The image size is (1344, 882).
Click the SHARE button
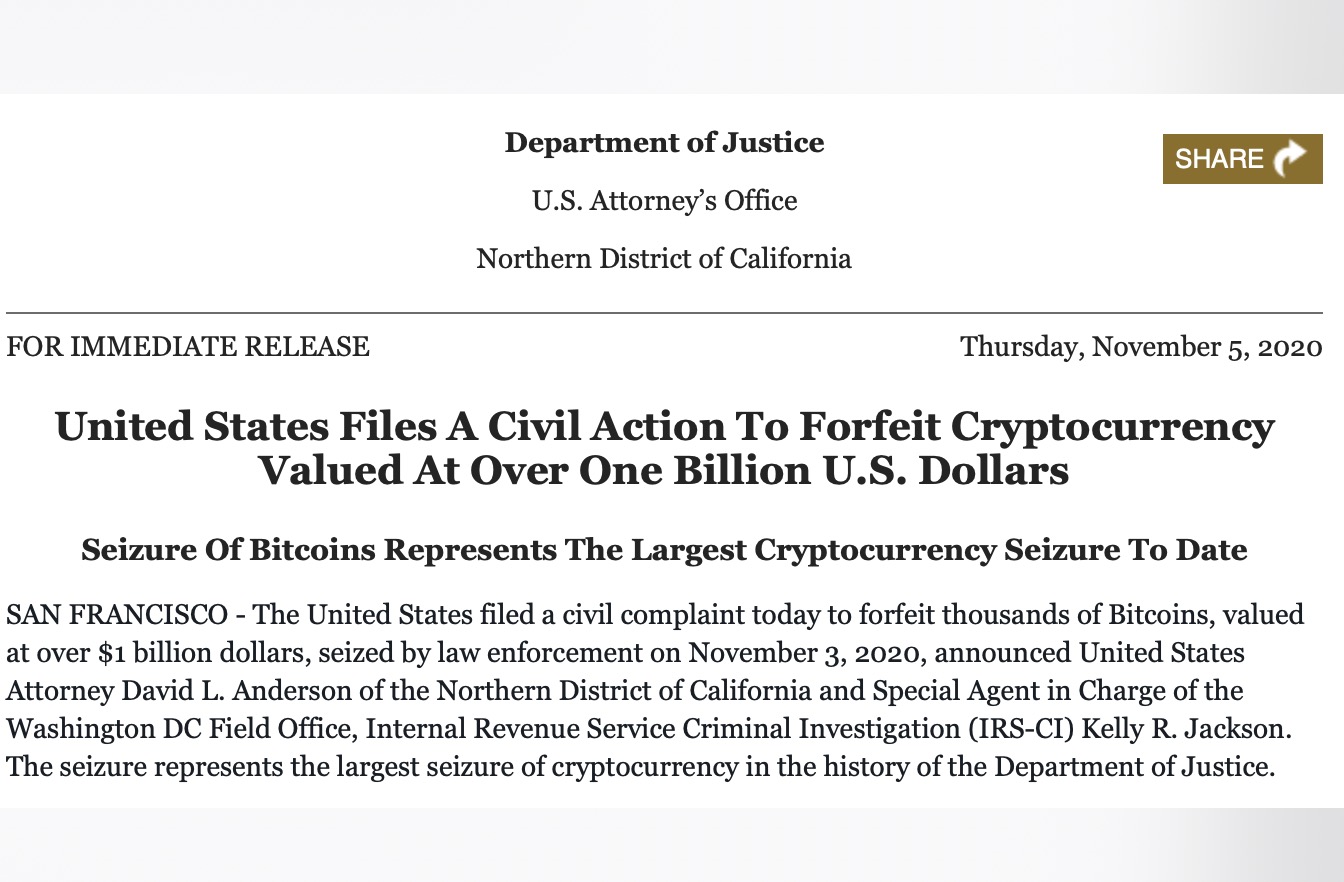pyautogui.click(x=1242, y=159)
